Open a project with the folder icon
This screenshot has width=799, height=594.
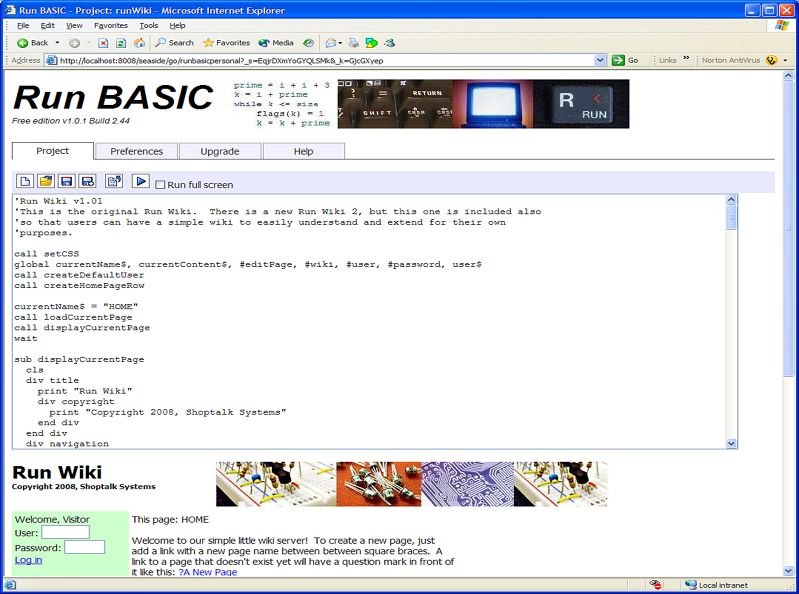coord(45,181)
